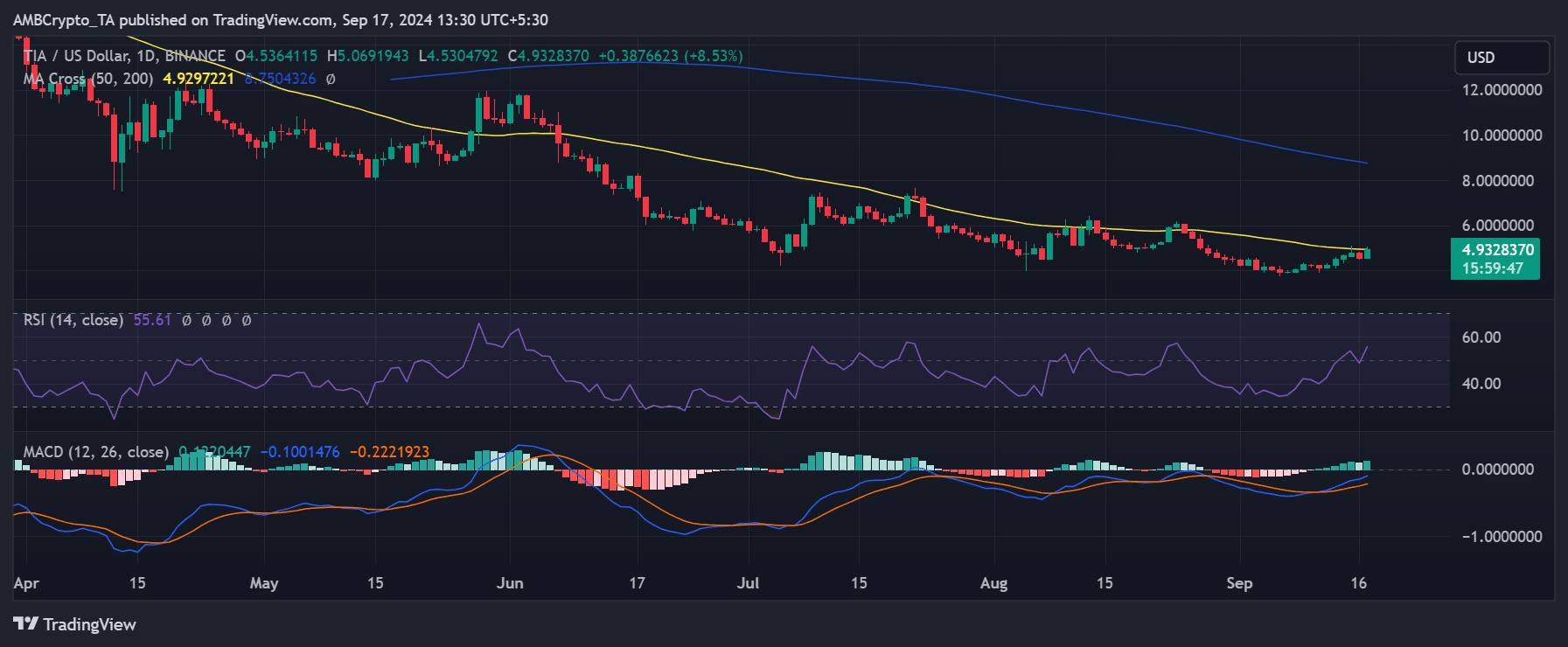Click the current price label 4.9328370 on axis
The width and height of the screenshot is (1568, 647).
1497,250
